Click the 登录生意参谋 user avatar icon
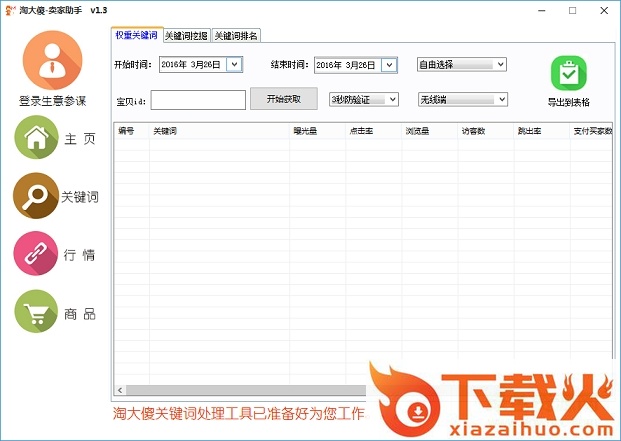 pos(52,61)
